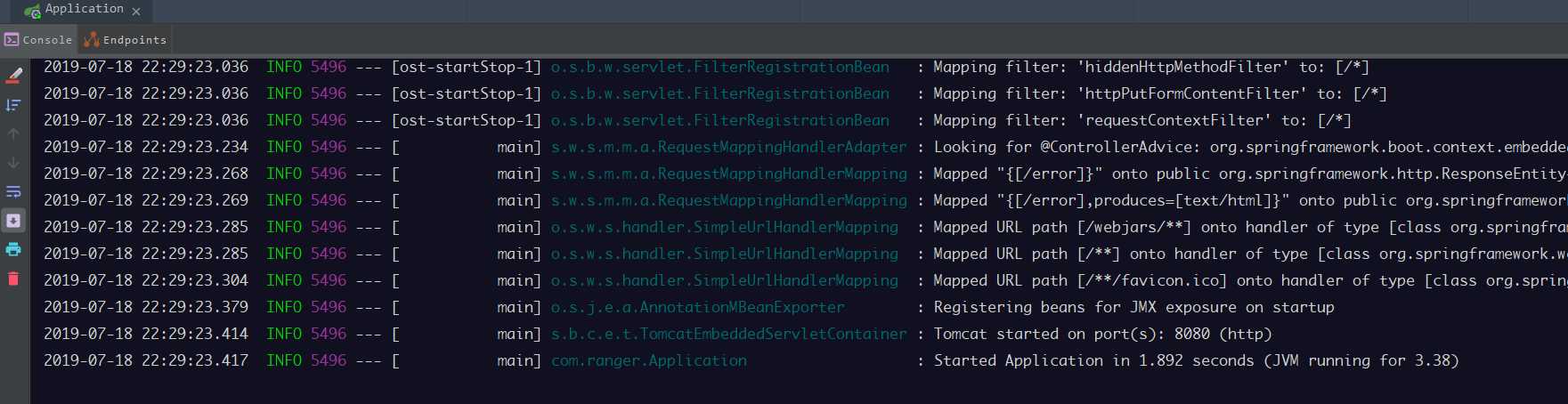Screen dimensions: 1568x404
Task: Click the Endpoints tab icon
Action: pos(92,40)
